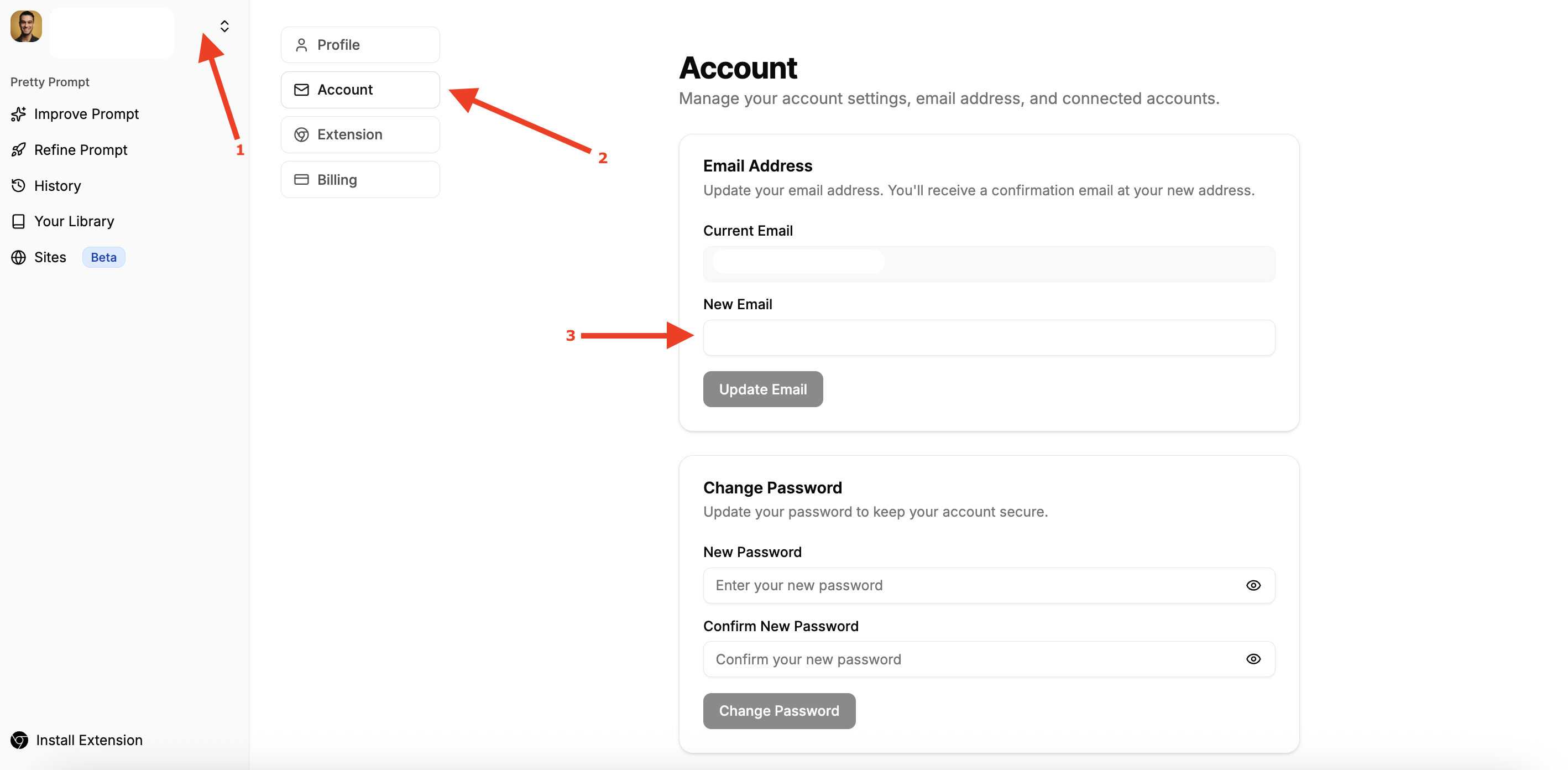Open the Billing settings tab
1568x770 pixels.
(360, 179)
